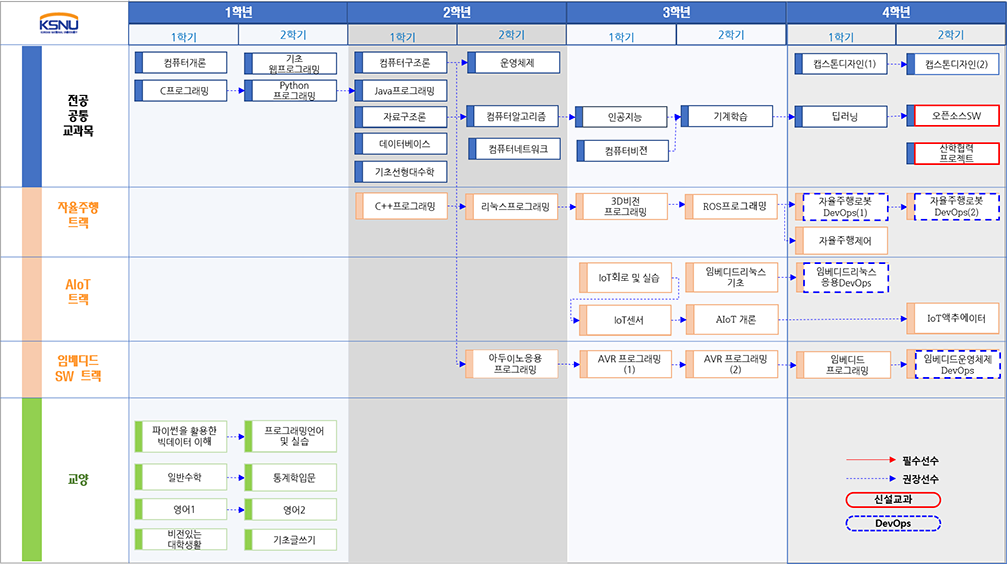
Task: Click the 통계학입문 liberal arts course
Action: pos(295,477)
